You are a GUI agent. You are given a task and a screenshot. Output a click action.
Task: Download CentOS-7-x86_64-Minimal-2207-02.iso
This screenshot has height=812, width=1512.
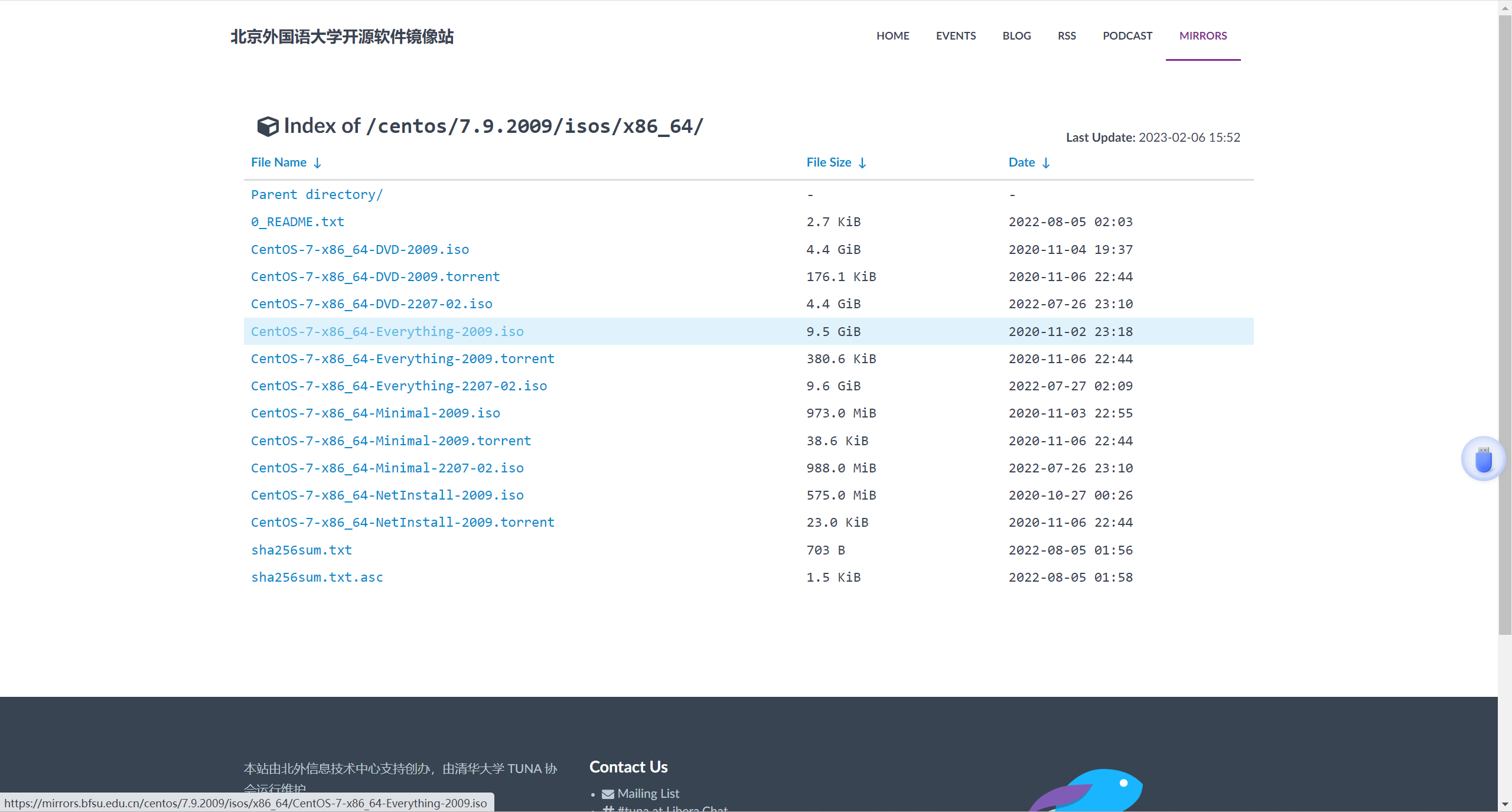(x=387, y=468)
